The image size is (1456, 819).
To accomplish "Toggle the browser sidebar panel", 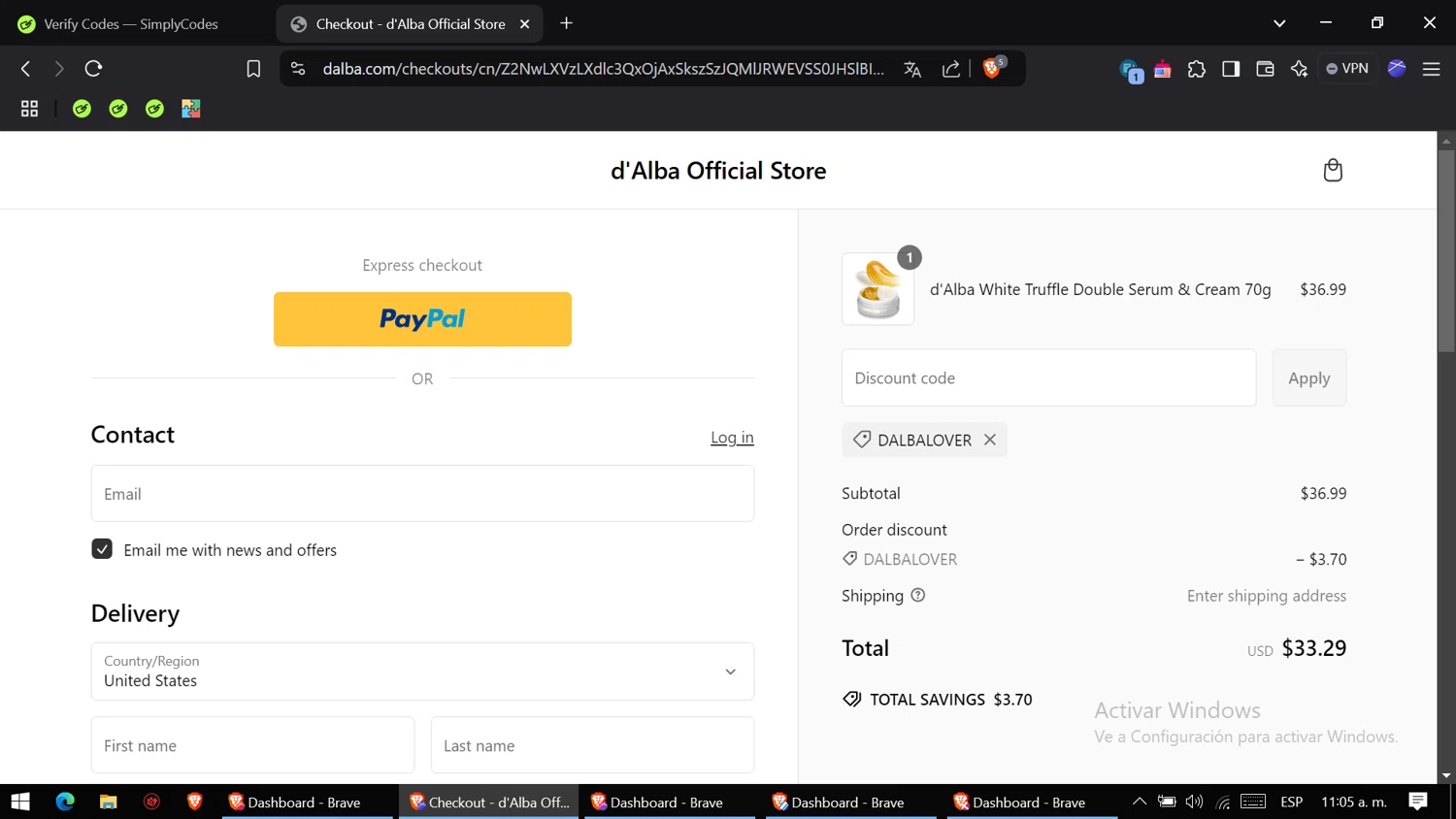I will tap(1231, 69).
